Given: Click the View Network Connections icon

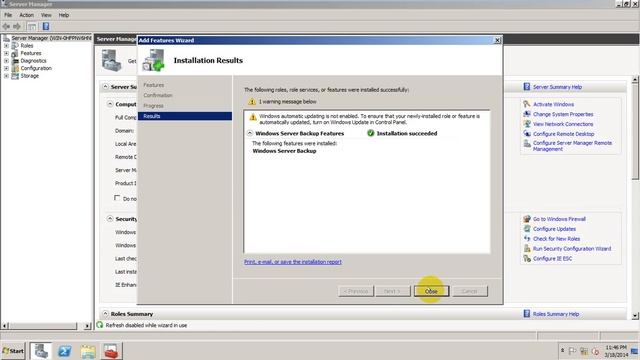Looking at the screenshot, I should 527,124.
